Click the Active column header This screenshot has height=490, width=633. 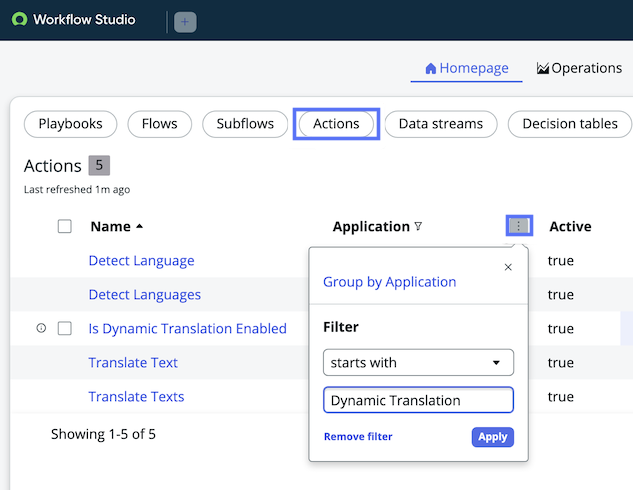click(570, 226)
